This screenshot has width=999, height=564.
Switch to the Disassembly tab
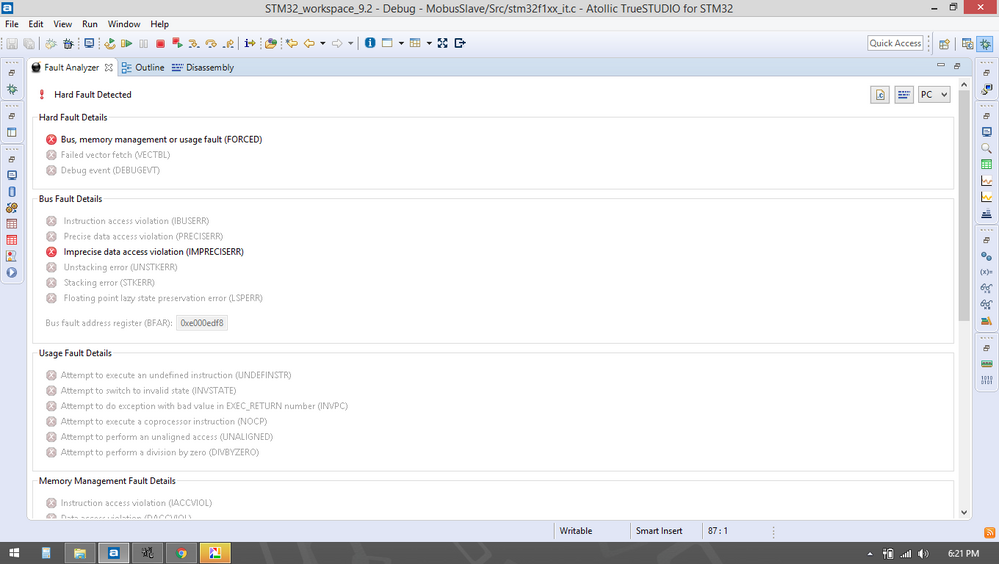click(x=203, y=68)
